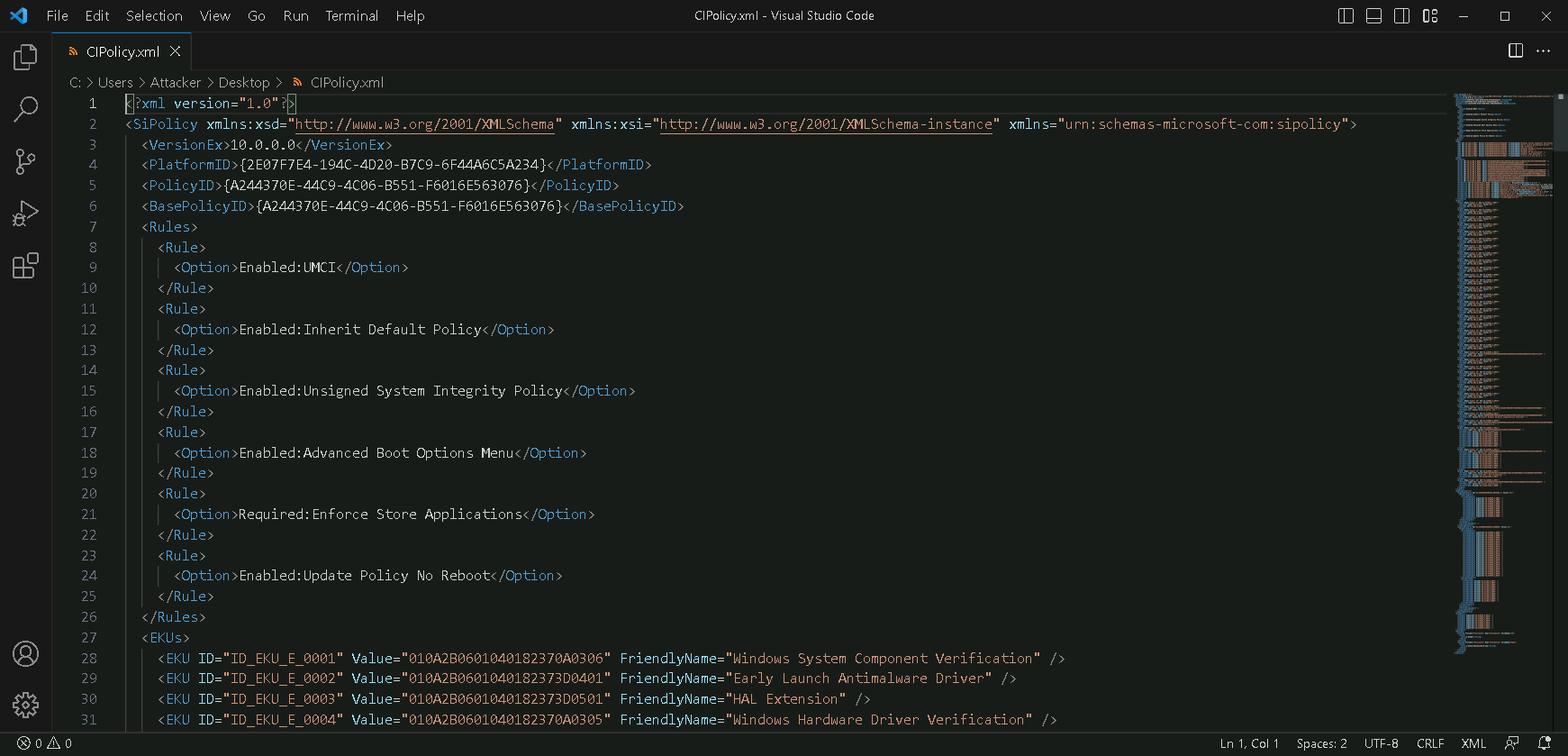Open the Source Control view
The width and height of the screenshot is (1568, 756).
(x=25, y=162)
